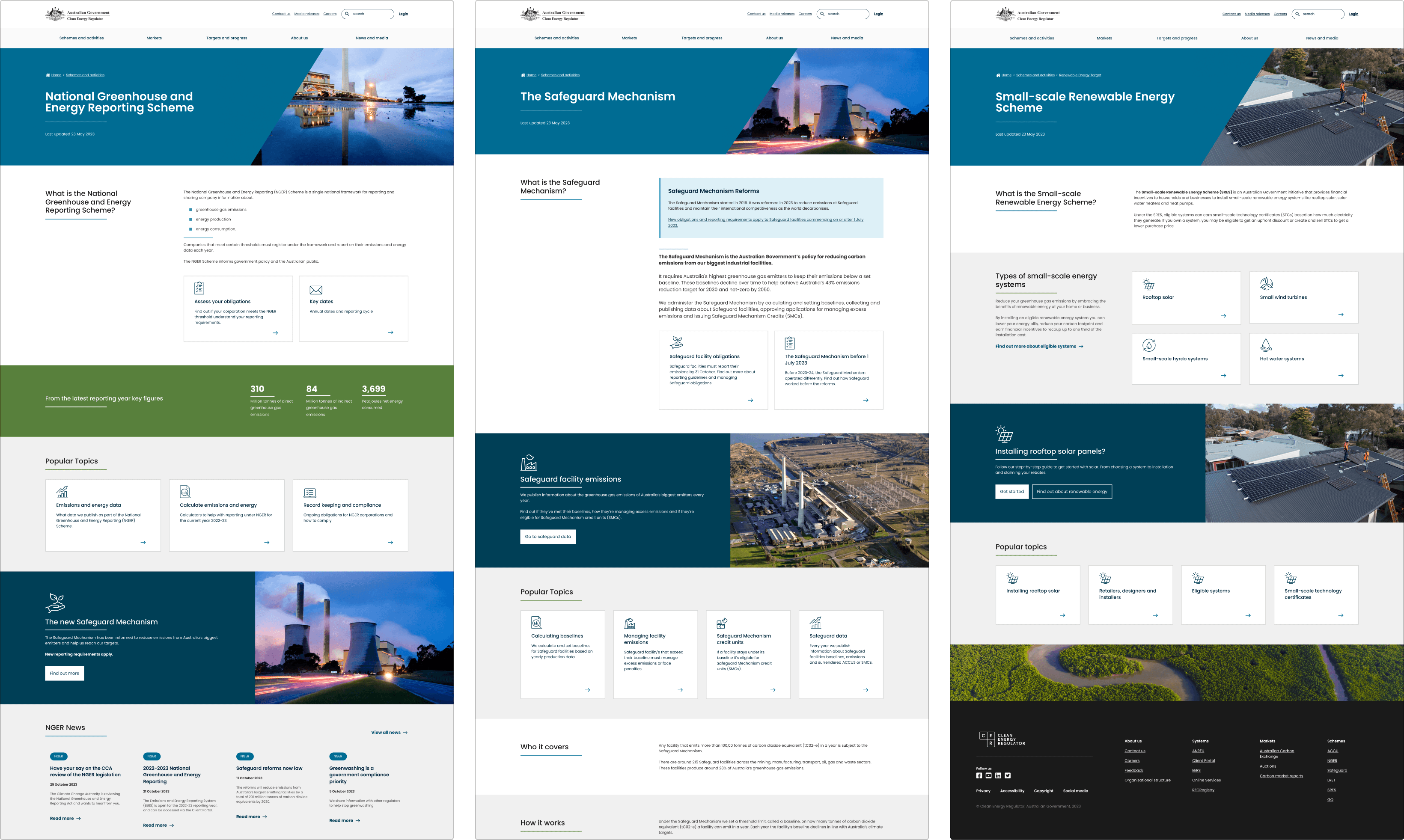The image size is (1404, 840).
Task: Click Find out more on Safeguard banner
Action: click(65, 673)
